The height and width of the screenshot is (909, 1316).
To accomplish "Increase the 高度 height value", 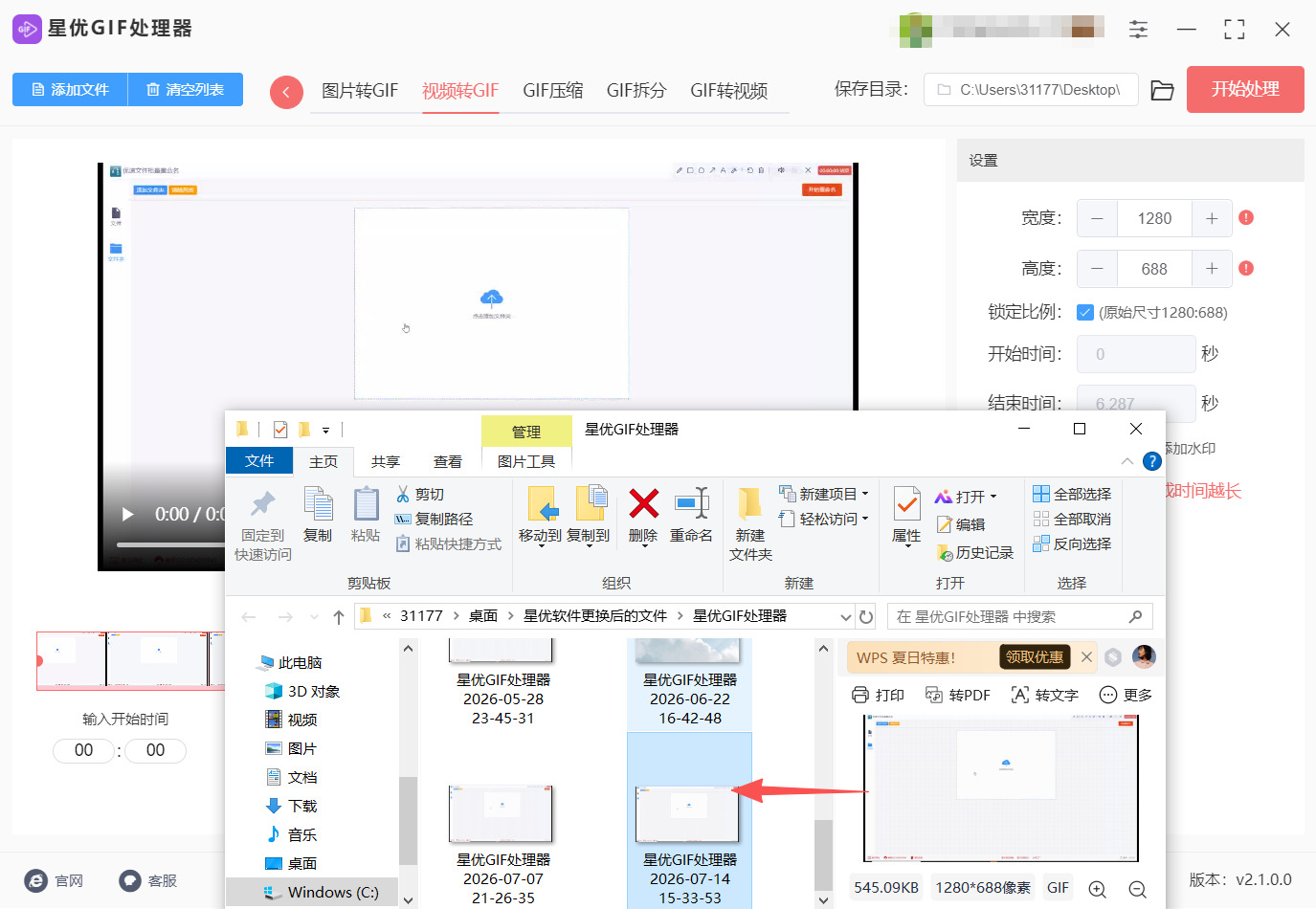I will tap(1212, 269).
